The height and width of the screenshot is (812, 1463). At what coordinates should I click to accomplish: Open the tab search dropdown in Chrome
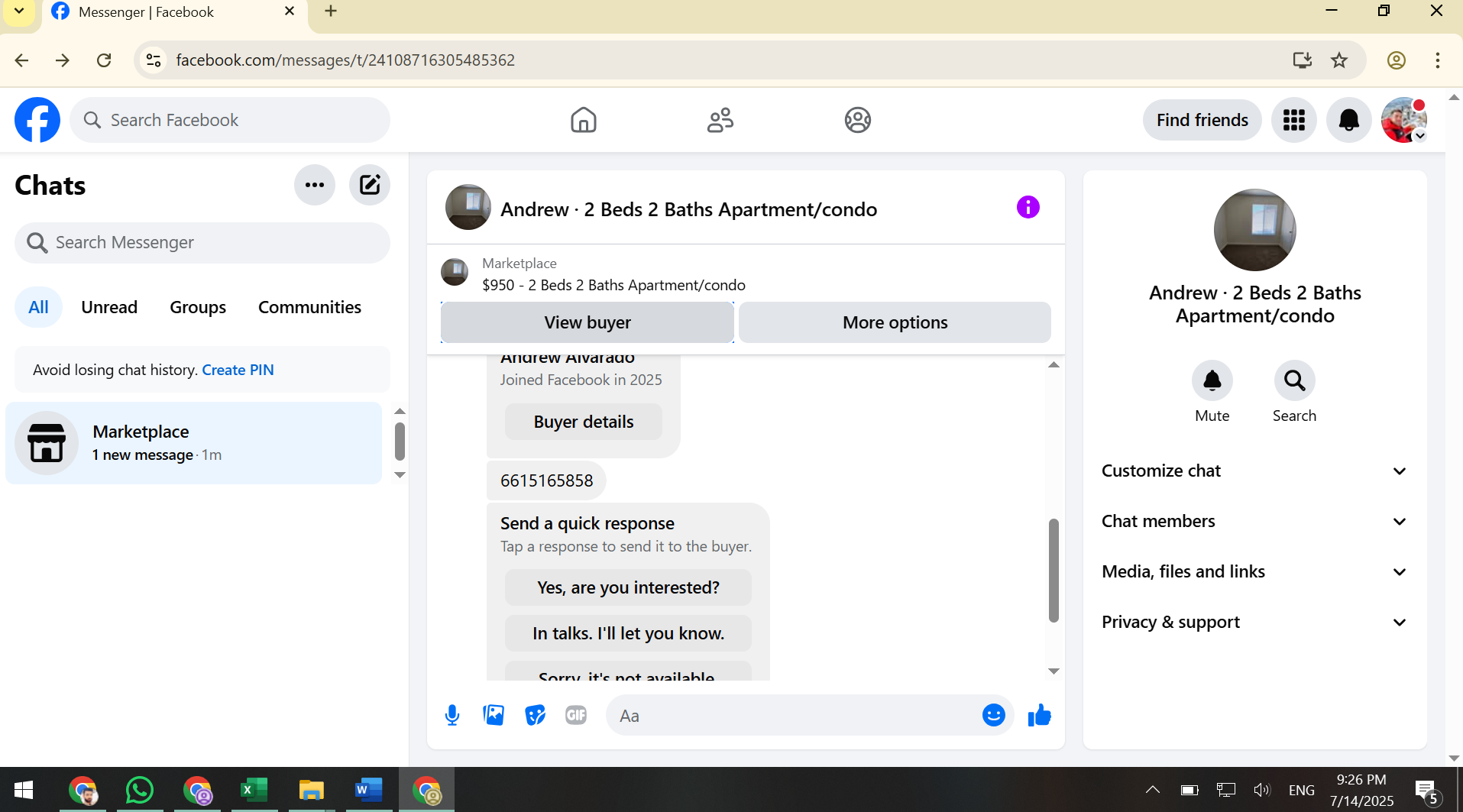(x=19, y=11)
